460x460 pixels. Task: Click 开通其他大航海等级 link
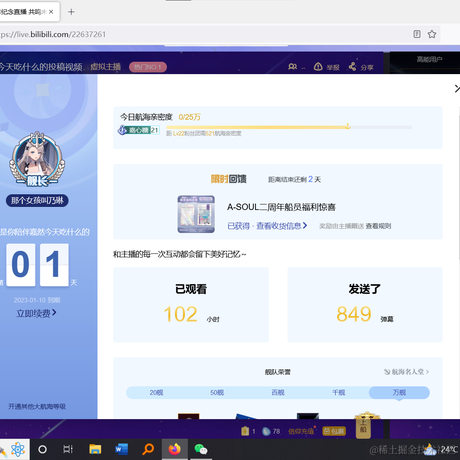pos(37,406)
